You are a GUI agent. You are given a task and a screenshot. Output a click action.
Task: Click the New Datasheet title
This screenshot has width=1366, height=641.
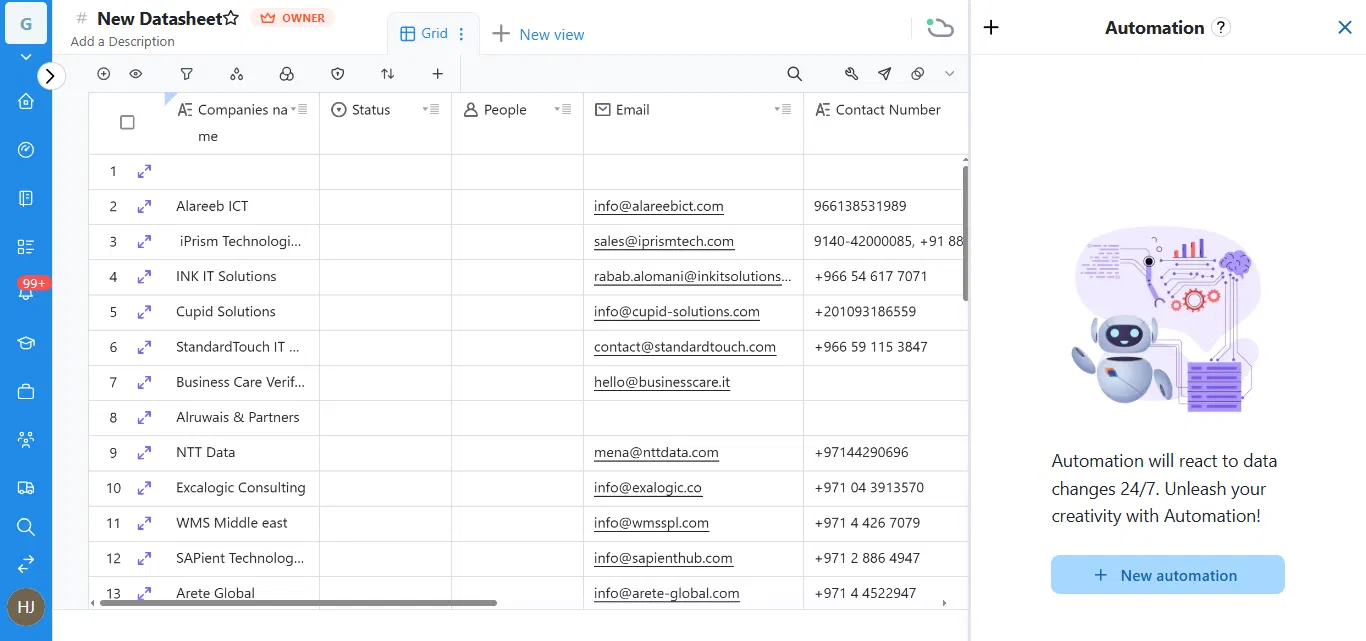point(159,18)
